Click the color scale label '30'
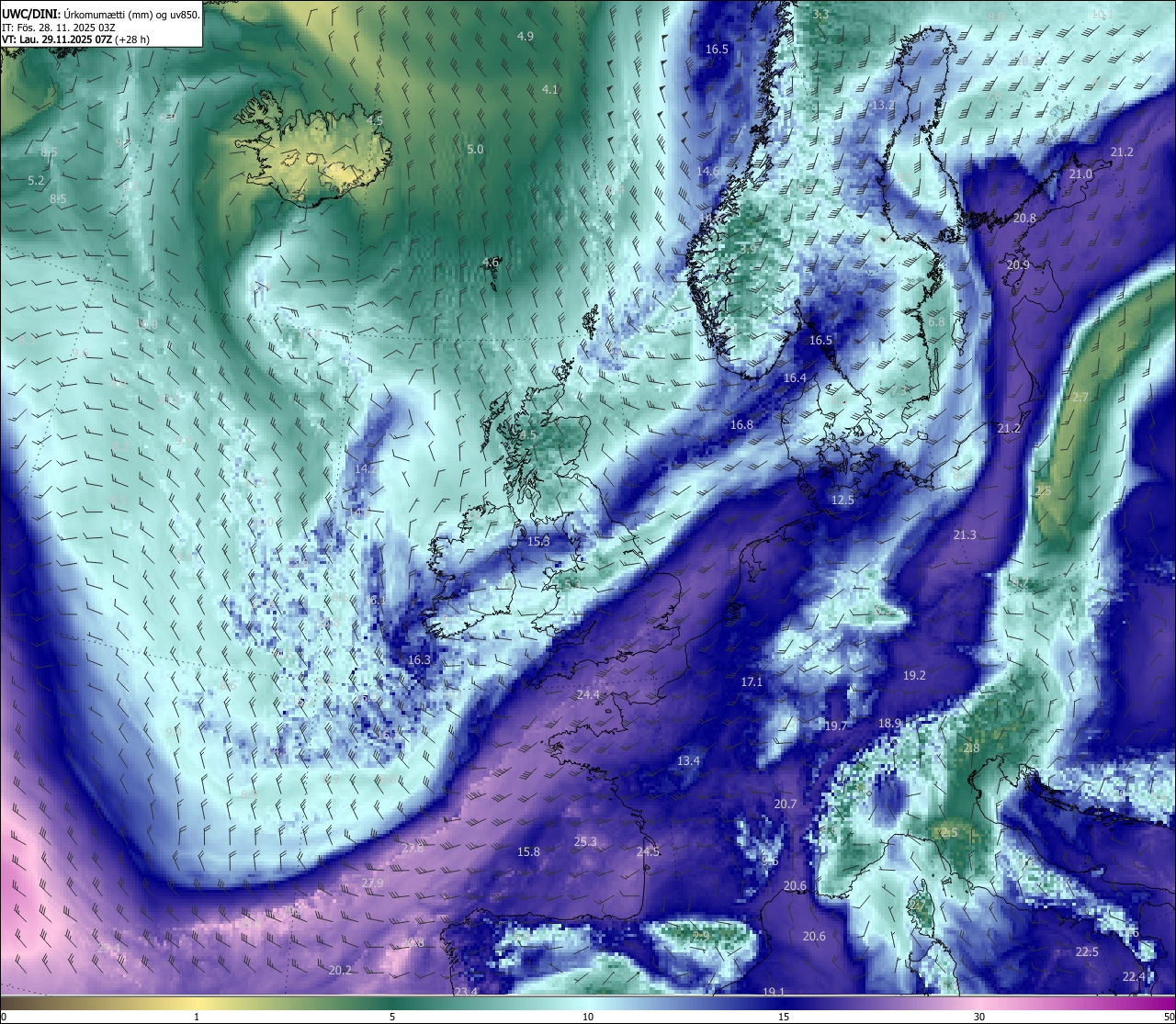This screenshot has width=1176, height=1024. tap(979, 1017)
